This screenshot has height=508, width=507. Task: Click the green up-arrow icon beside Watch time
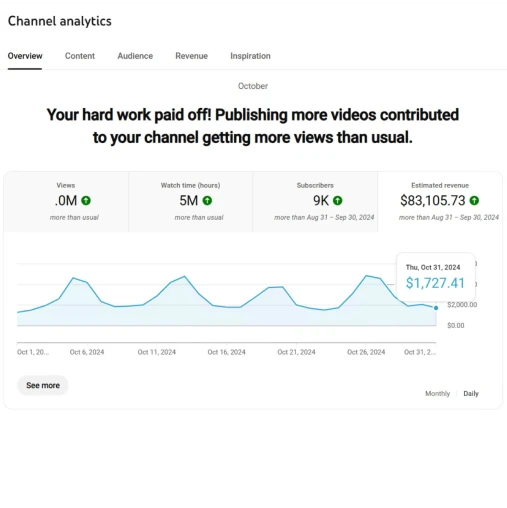(207, 201)
